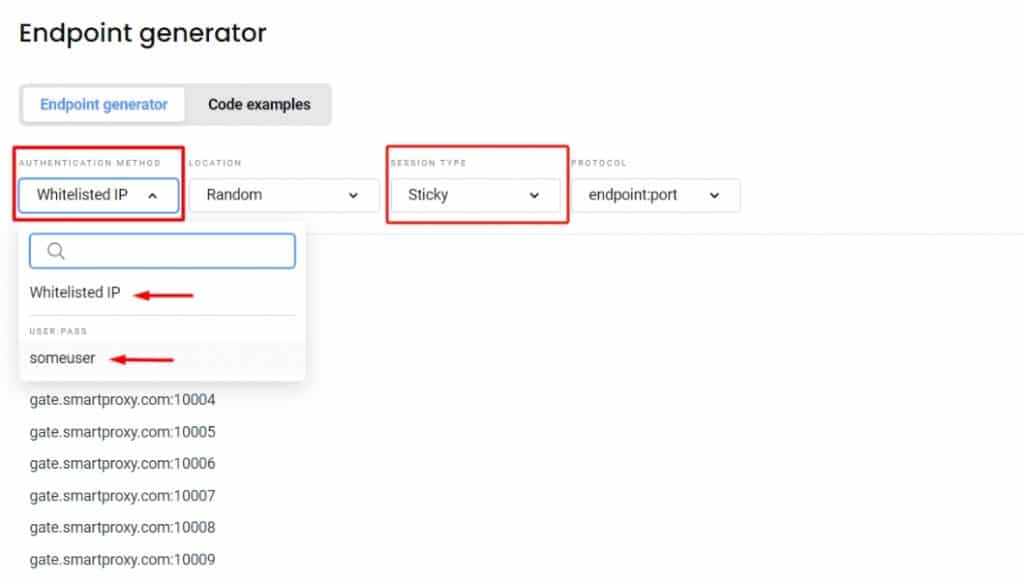This screenshot has width=1024, height=585.
Task: Click endpoint gate.smartproxy.com:10008
Action: point(122,528)
